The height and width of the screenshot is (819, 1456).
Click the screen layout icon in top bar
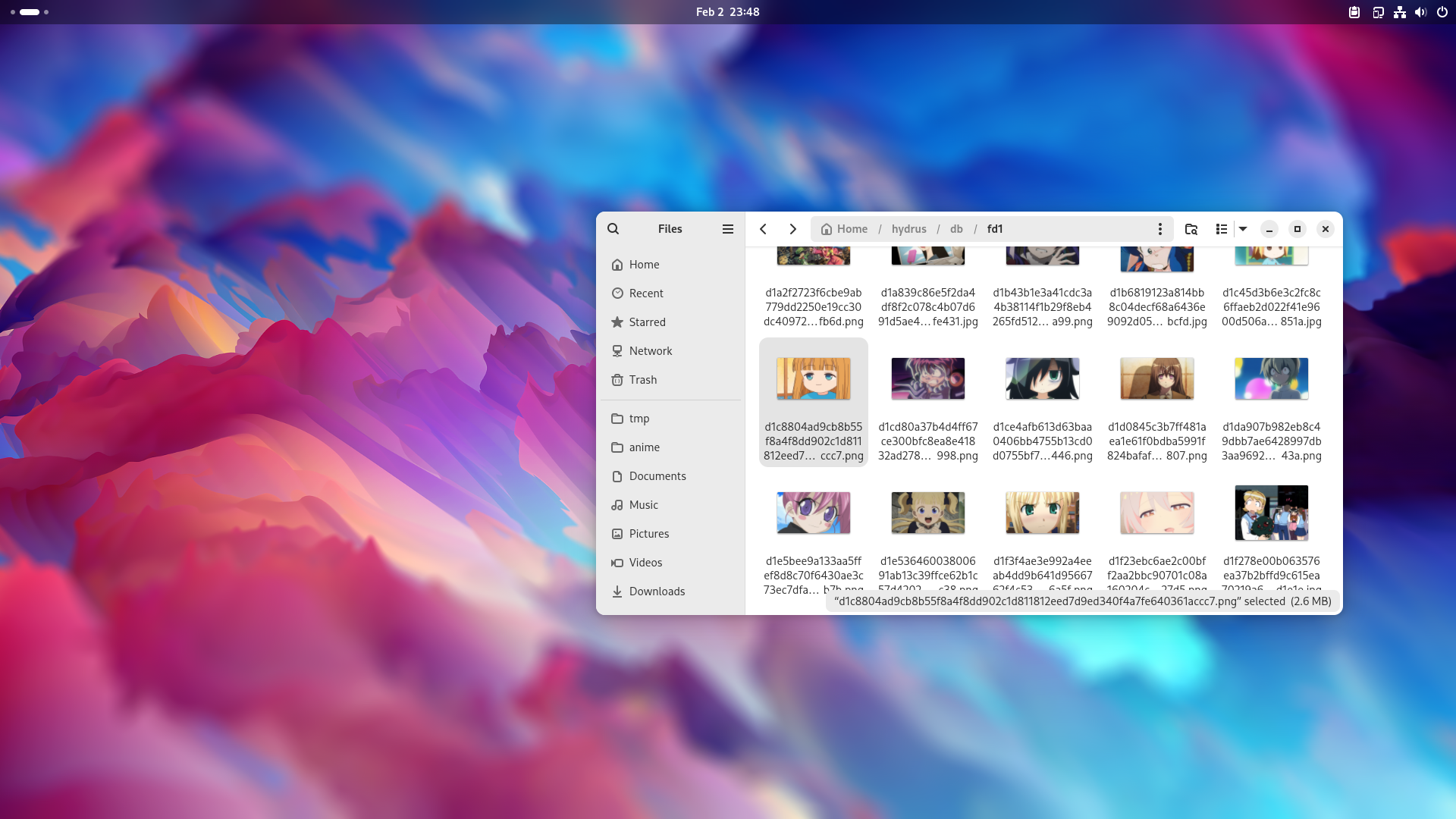click(x=1378, y=12)
